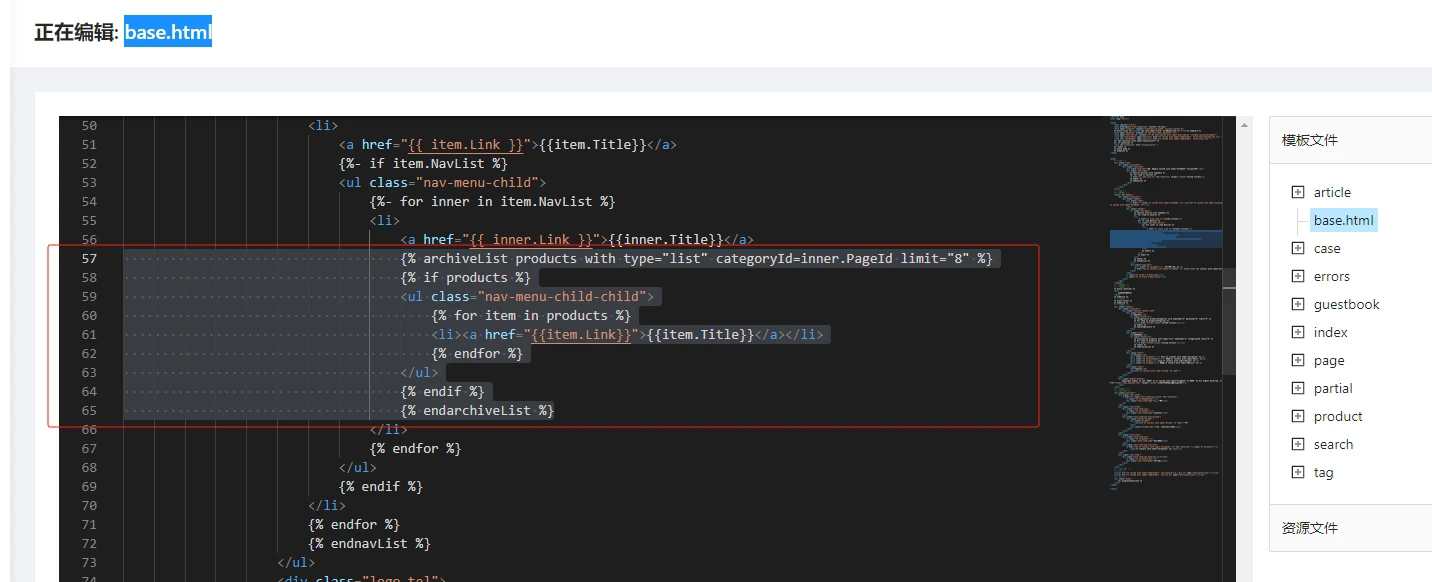The height and width of the screenshot is (582, 1432).
Task: Expand the index folder plus icon
Action: point(1298,332)
